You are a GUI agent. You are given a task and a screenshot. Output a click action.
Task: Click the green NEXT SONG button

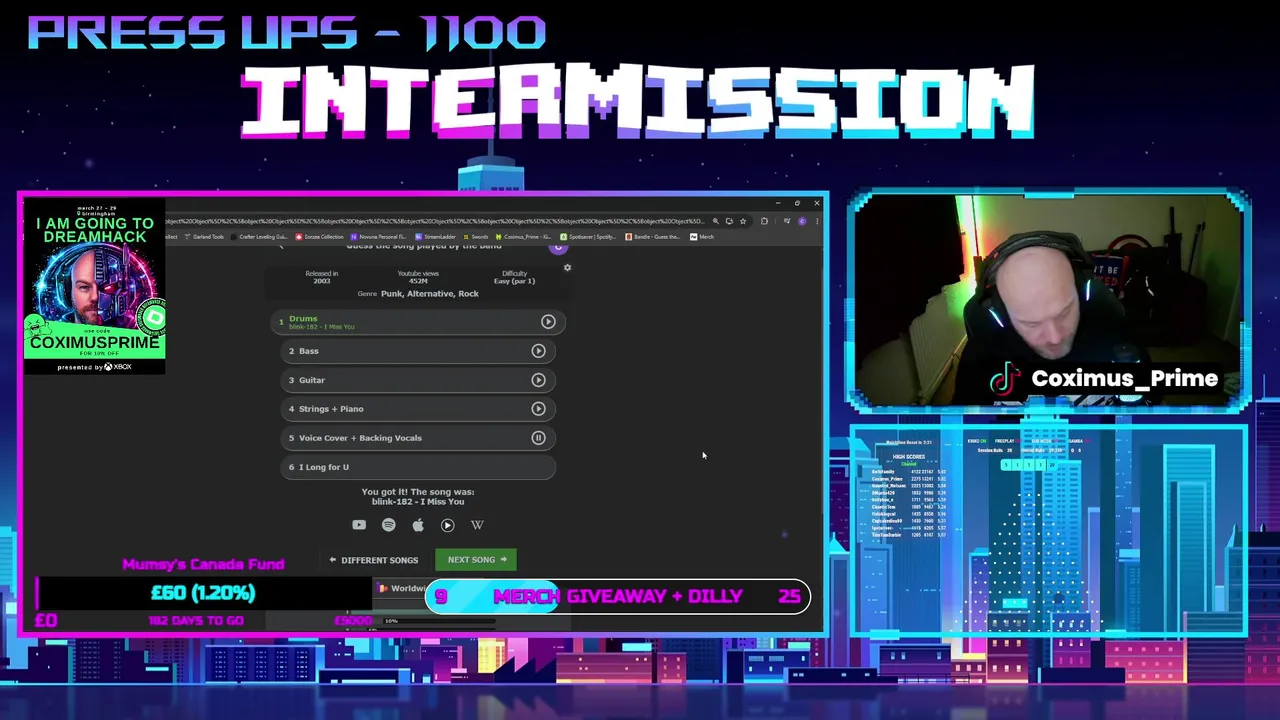(476, 560)
